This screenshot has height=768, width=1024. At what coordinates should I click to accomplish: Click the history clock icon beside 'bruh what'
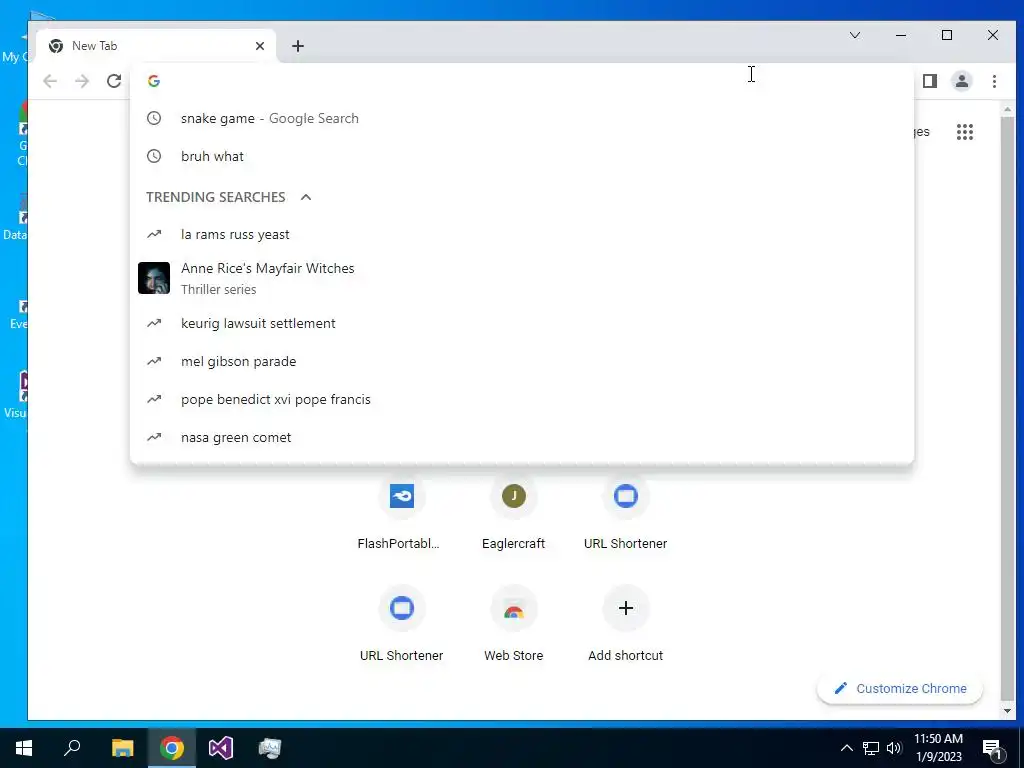point(153,156)
